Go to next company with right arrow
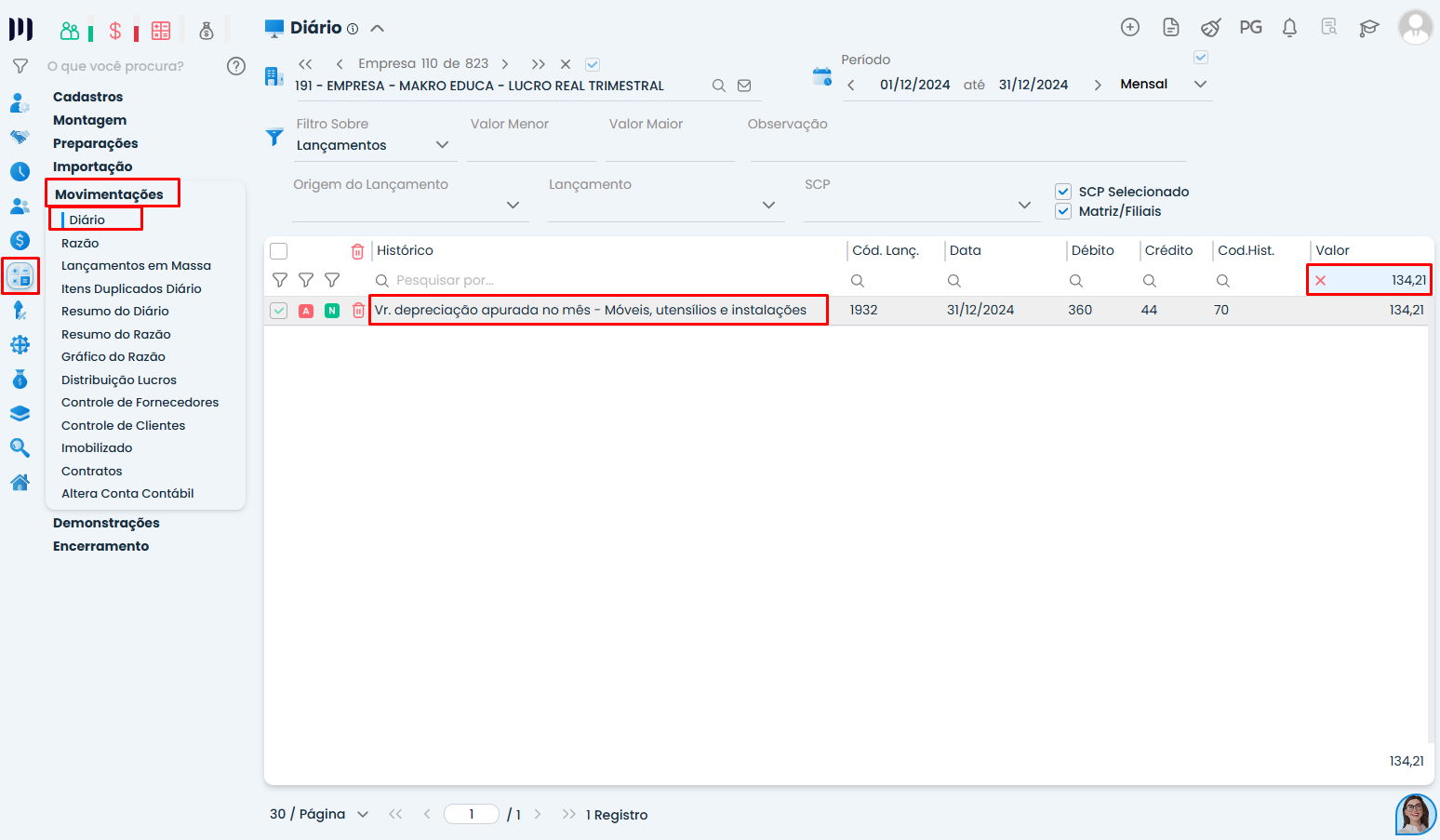The width and height of the screenshot is (1440, 840). (505, 64)
